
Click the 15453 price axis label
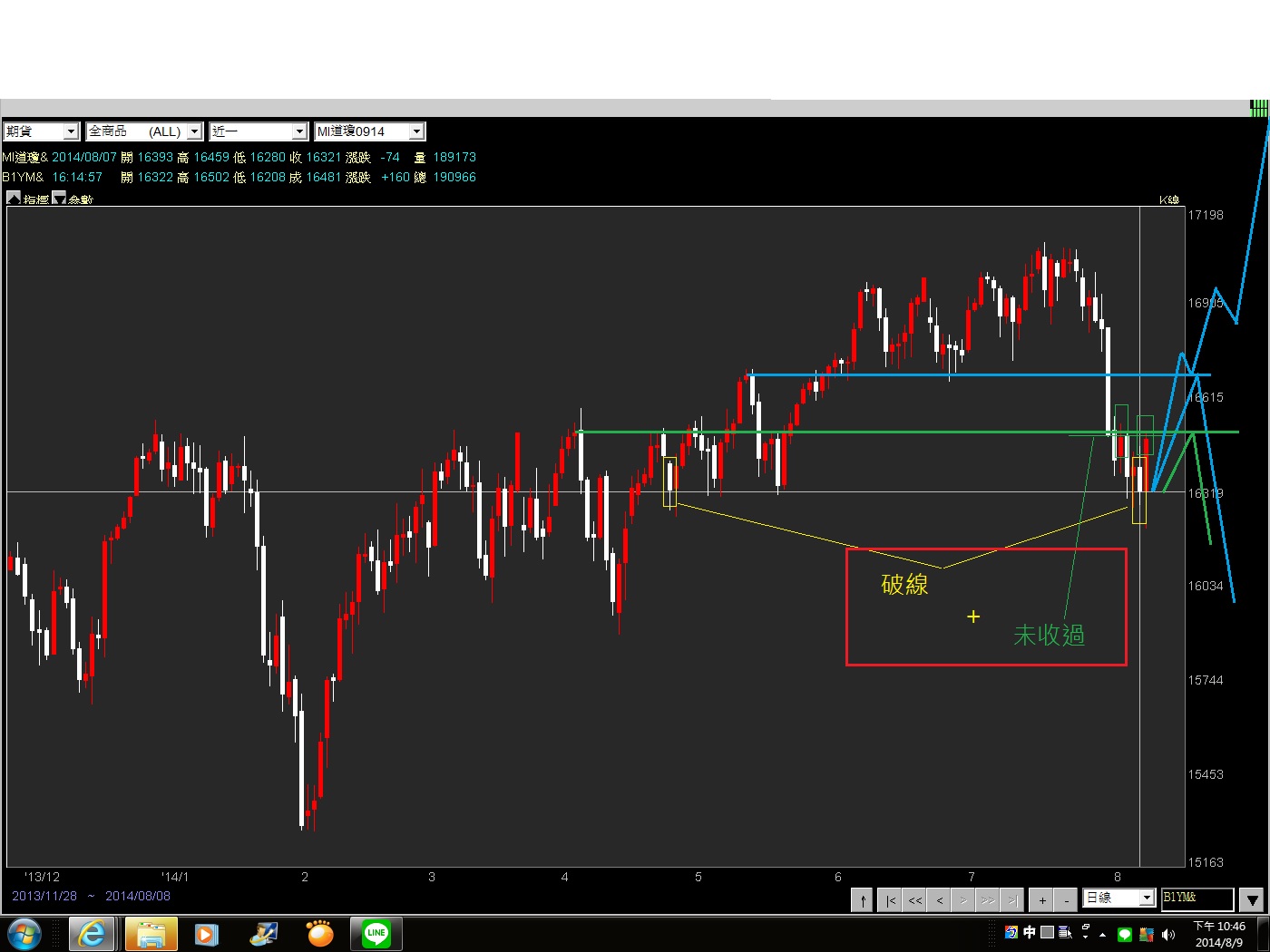1206,774
